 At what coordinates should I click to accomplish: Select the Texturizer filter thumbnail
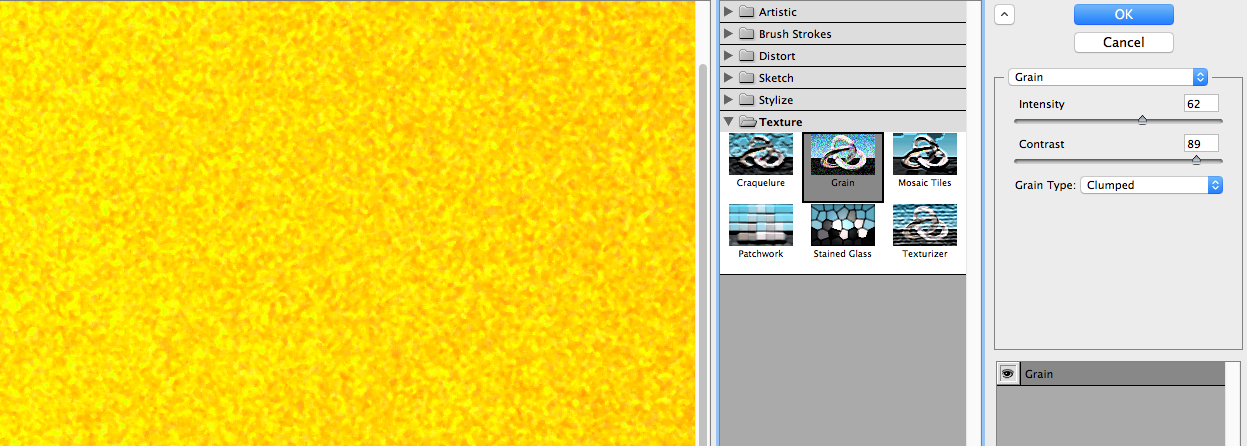point(924,225)
